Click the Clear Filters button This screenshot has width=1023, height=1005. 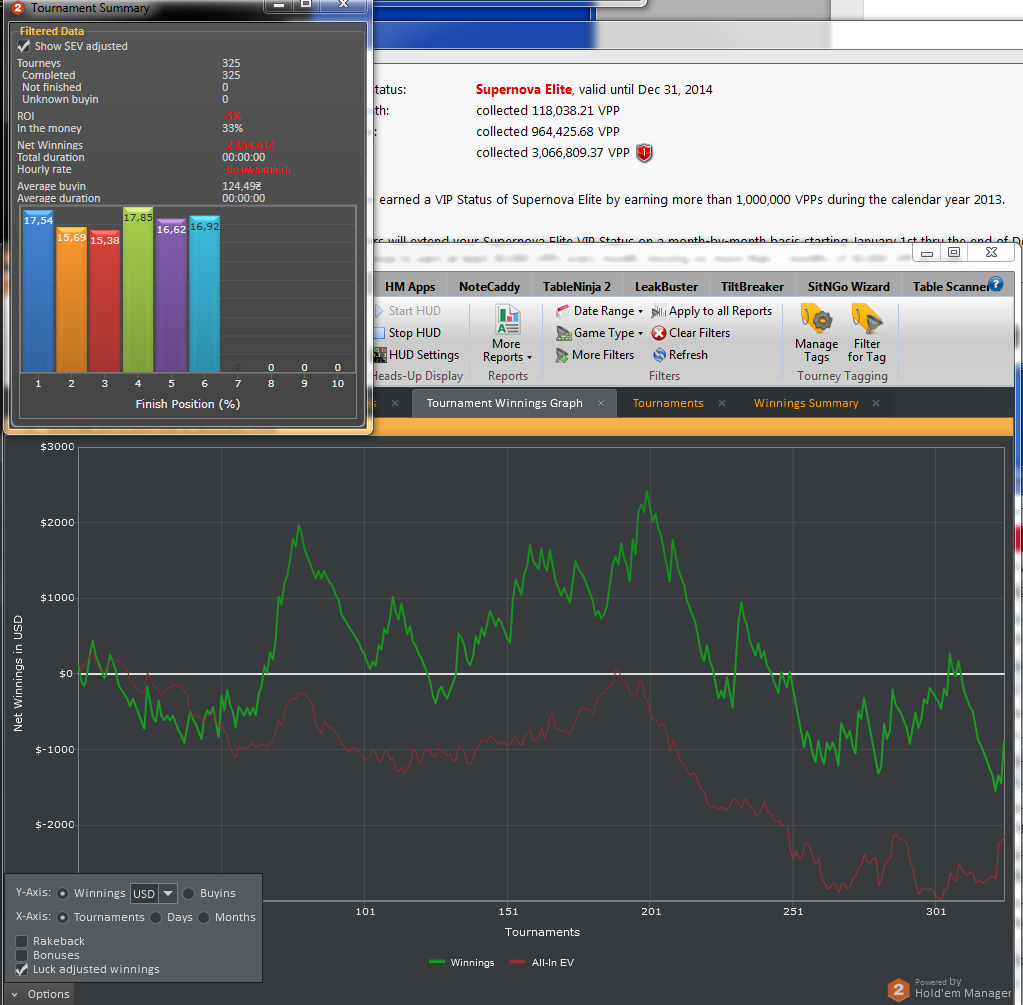691,333
